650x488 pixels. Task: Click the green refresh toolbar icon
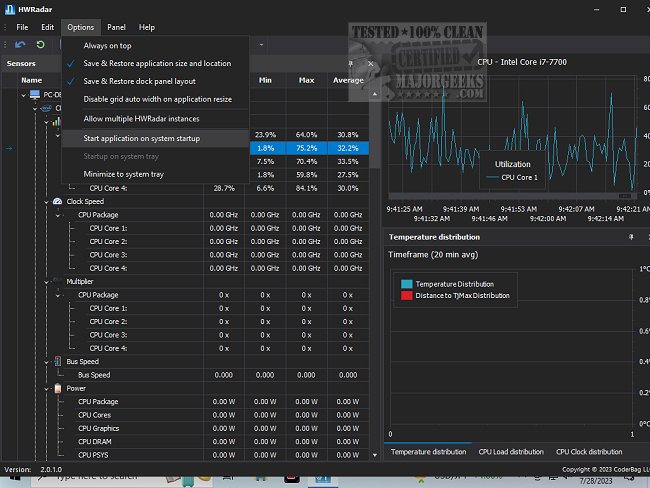tap(40, 45)
